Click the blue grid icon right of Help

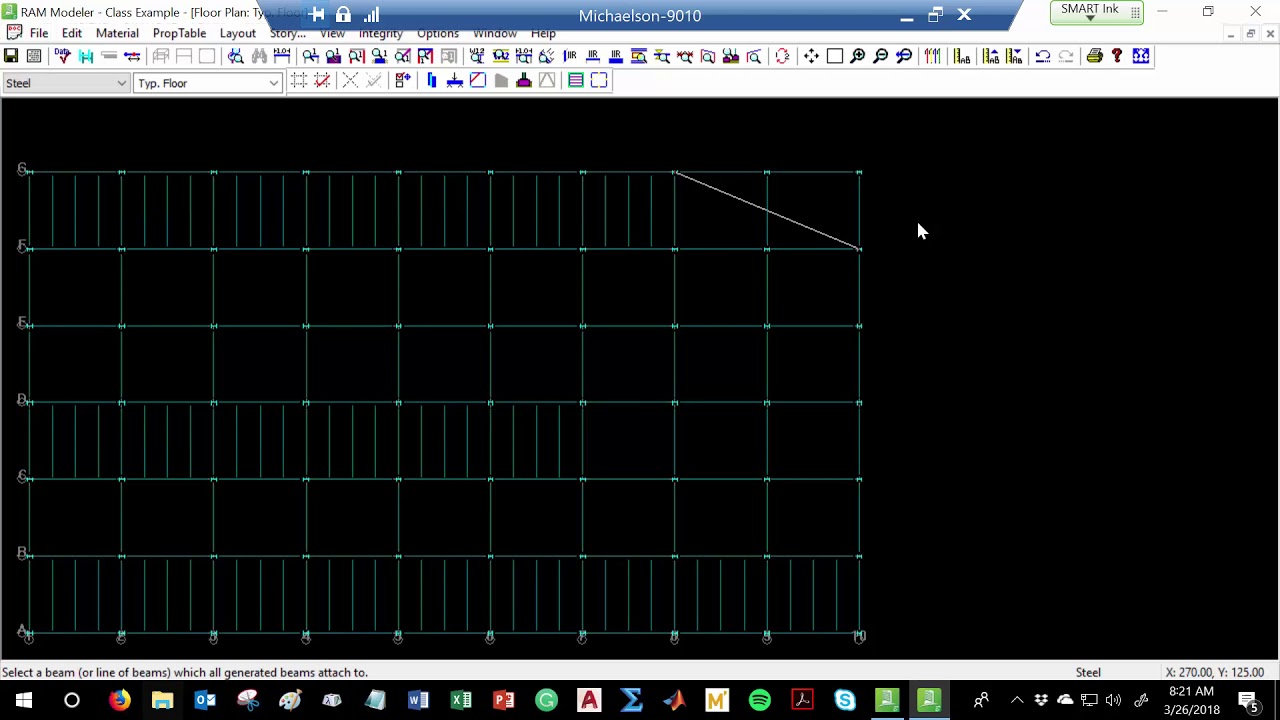click(1141, 56)
